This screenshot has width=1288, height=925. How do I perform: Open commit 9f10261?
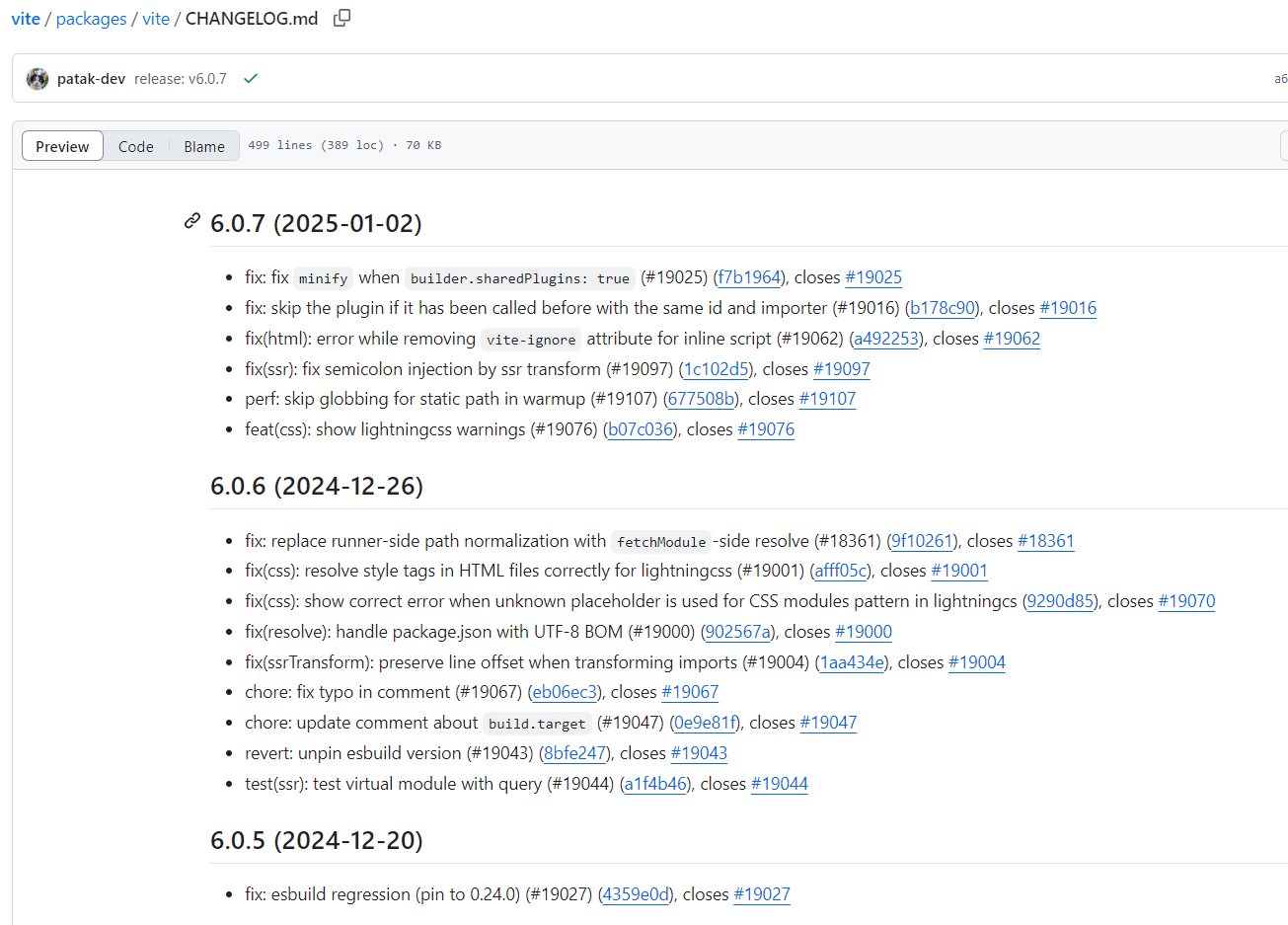pos(923,541)
